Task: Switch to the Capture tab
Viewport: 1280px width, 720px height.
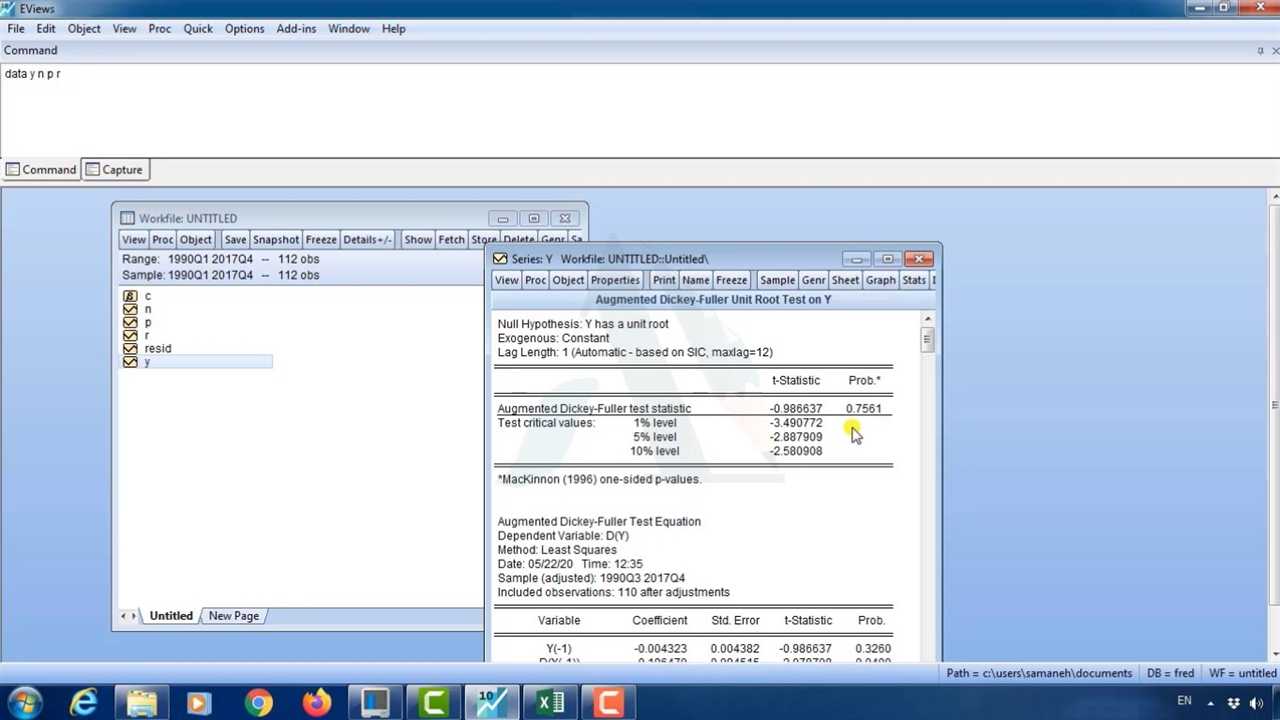Action: coord(114,170)
